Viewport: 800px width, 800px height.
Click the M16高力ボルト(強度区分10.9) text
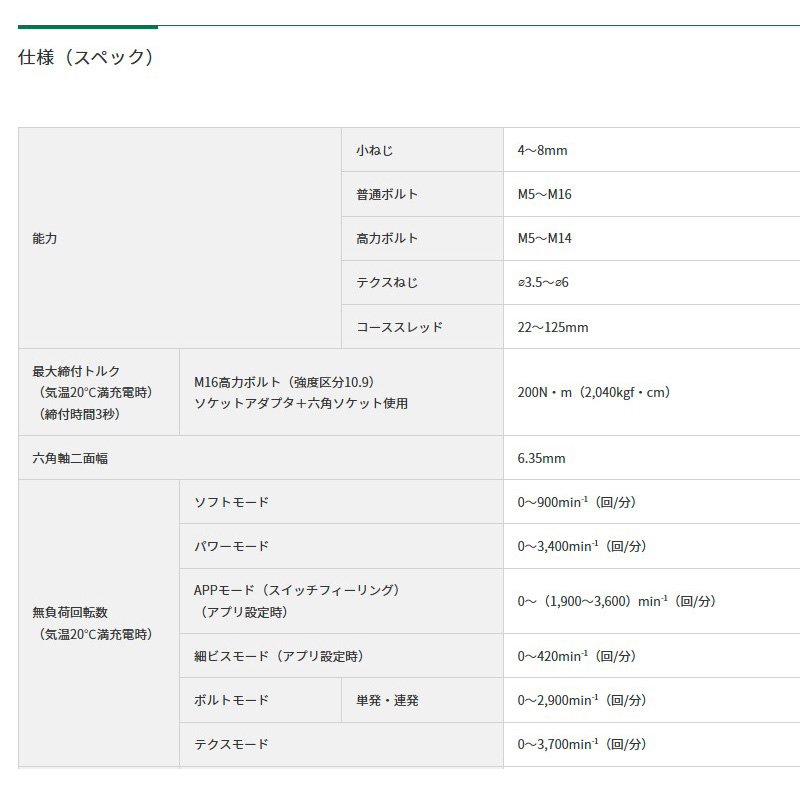coord(285,382)
